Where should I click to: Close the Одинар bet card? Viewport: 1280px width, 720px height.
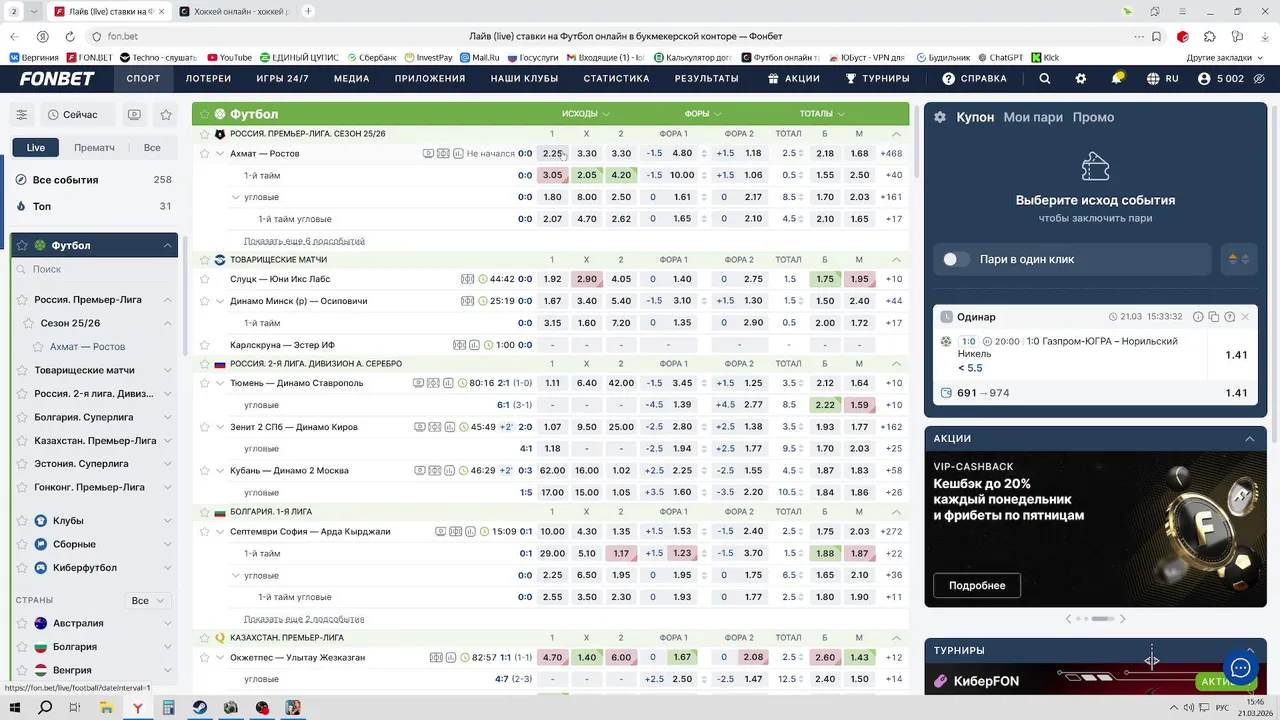point(1245,317)
